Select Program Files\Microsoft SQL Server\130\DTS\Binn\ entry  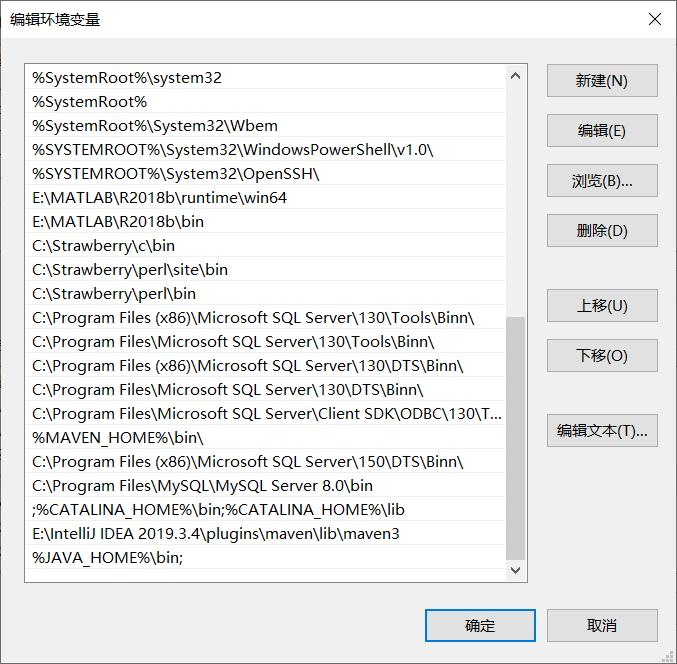265,389
